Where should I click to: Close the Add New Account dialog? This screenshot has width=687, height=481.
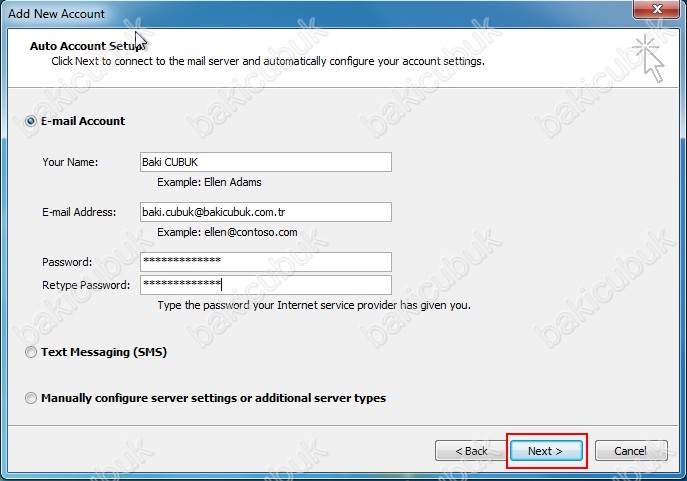(x=656, y=9)
